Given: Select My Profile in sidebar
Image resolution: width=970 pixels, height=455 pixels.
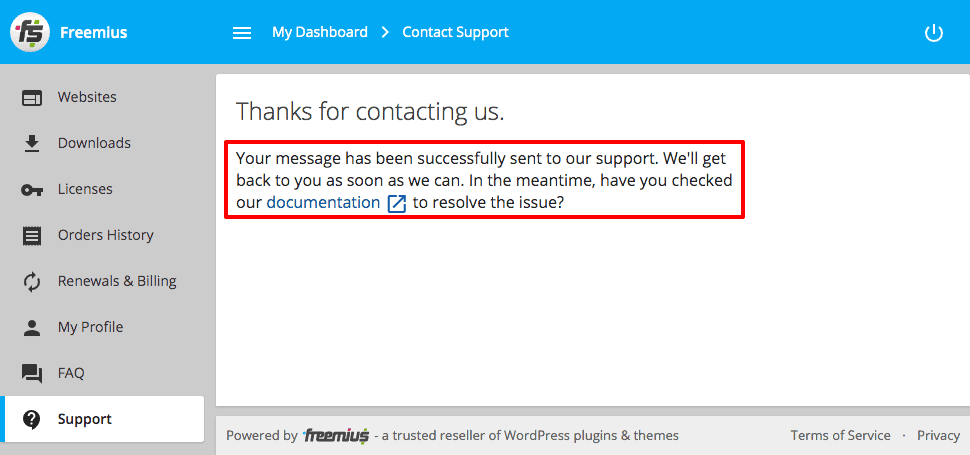Looking at the screenshot, I should (x=90, y=327).
